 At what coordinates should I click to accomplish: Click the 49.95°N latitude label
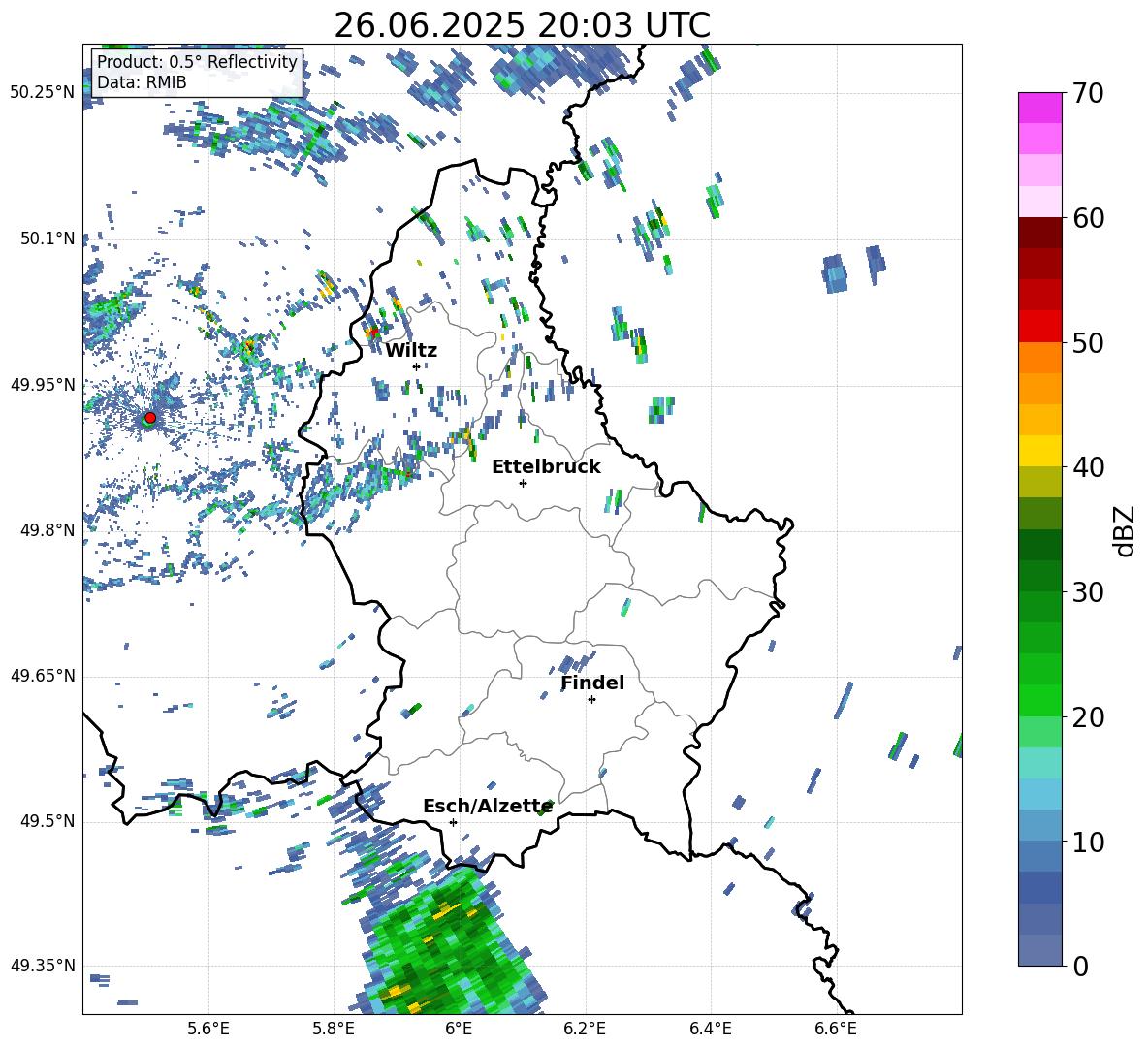[x=43, y=385]
